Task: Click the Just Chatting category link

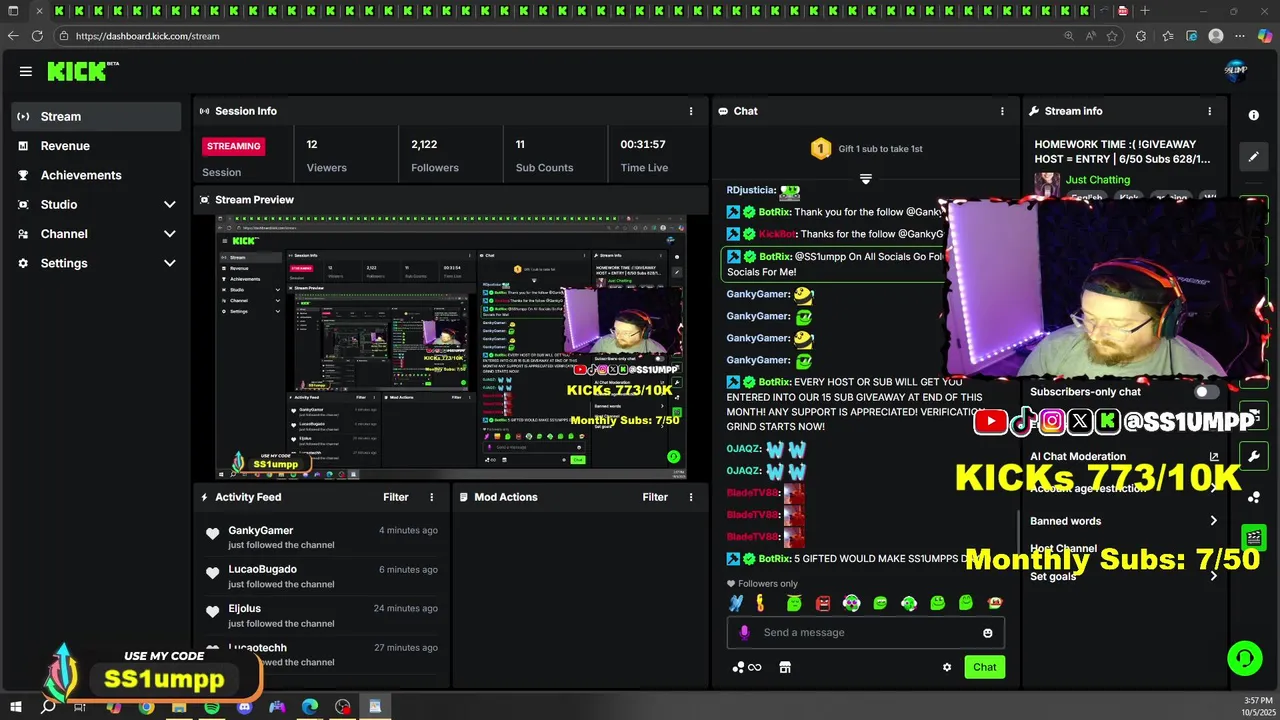Action: 1098,180
